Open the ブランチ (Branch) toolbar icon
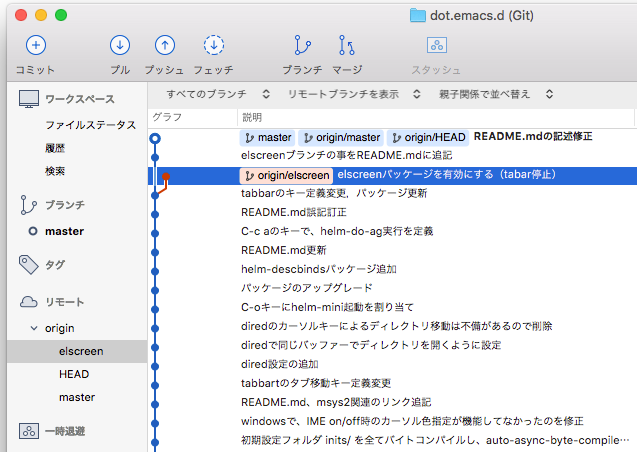Viewport: 637px width, 452px height. [x=302, y=45]
